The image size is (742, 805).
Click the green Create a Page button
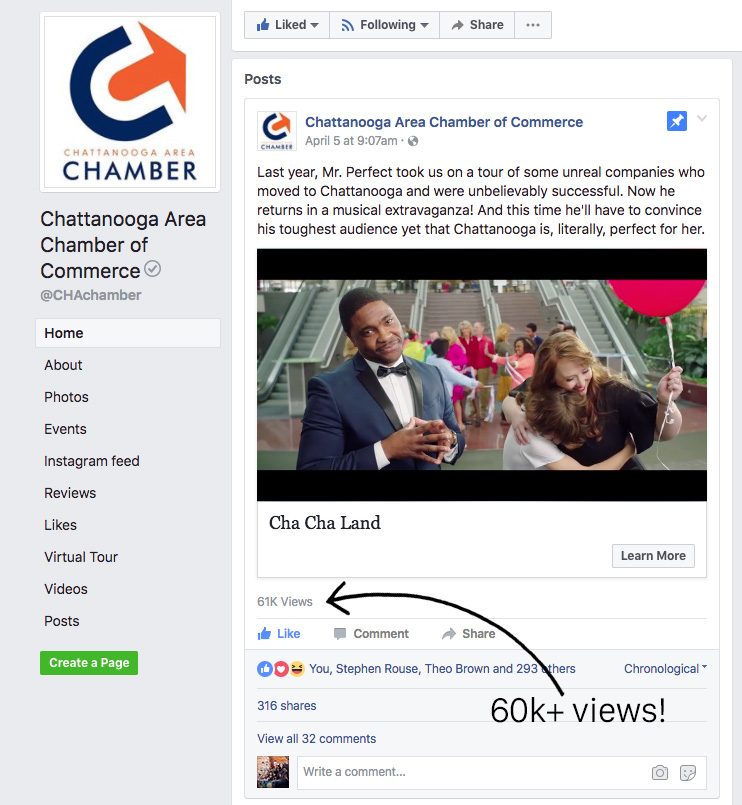[x=89, y=663]
